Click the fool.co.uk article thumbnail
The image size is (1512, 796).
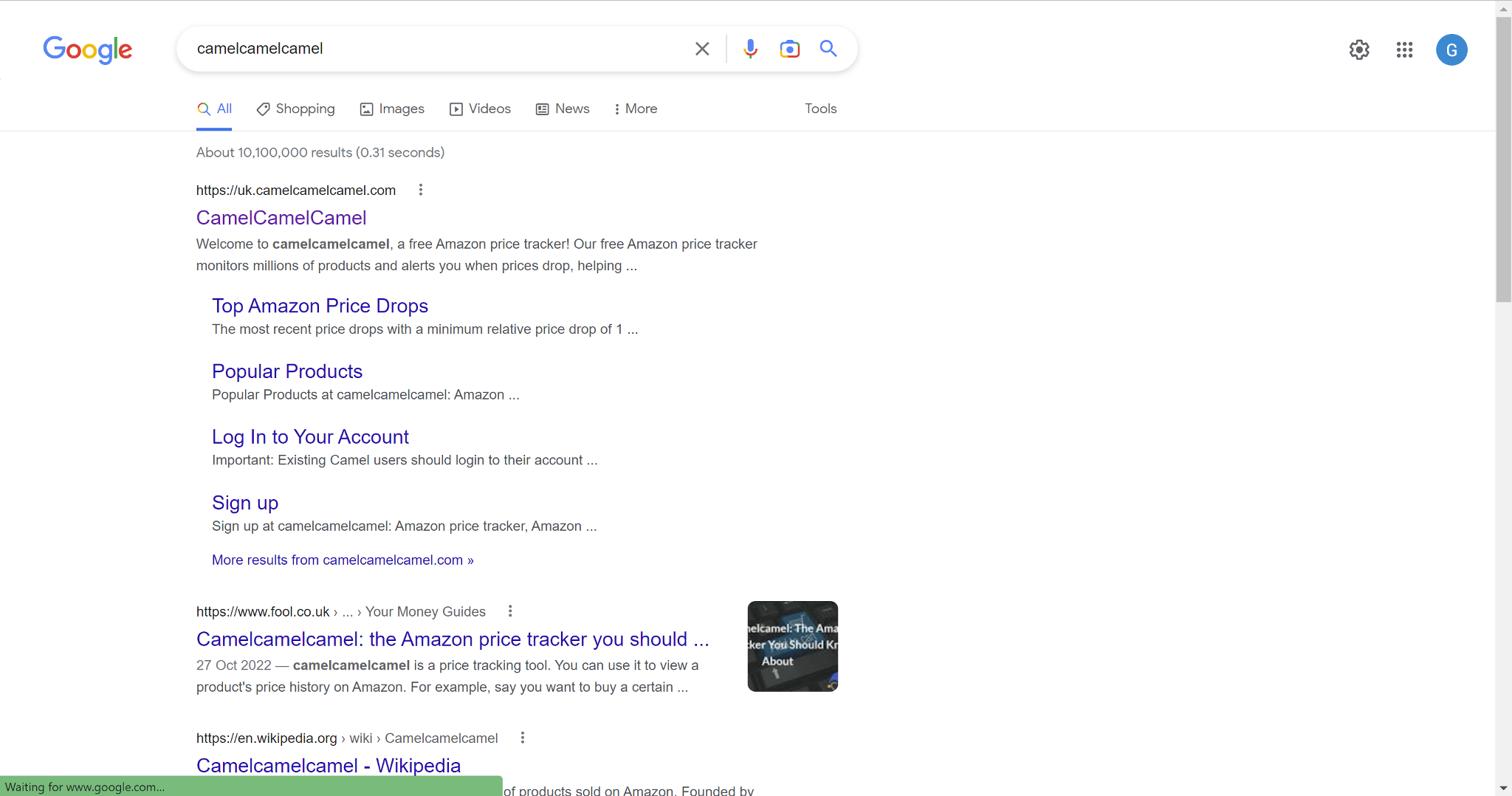(793, 646)
